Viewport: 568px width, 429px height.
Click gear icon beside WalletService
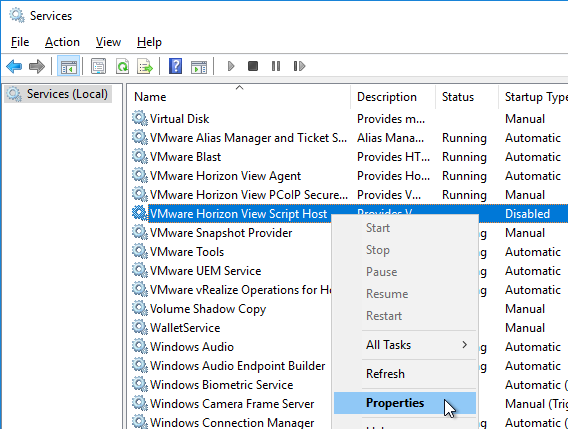coord(139,328)
